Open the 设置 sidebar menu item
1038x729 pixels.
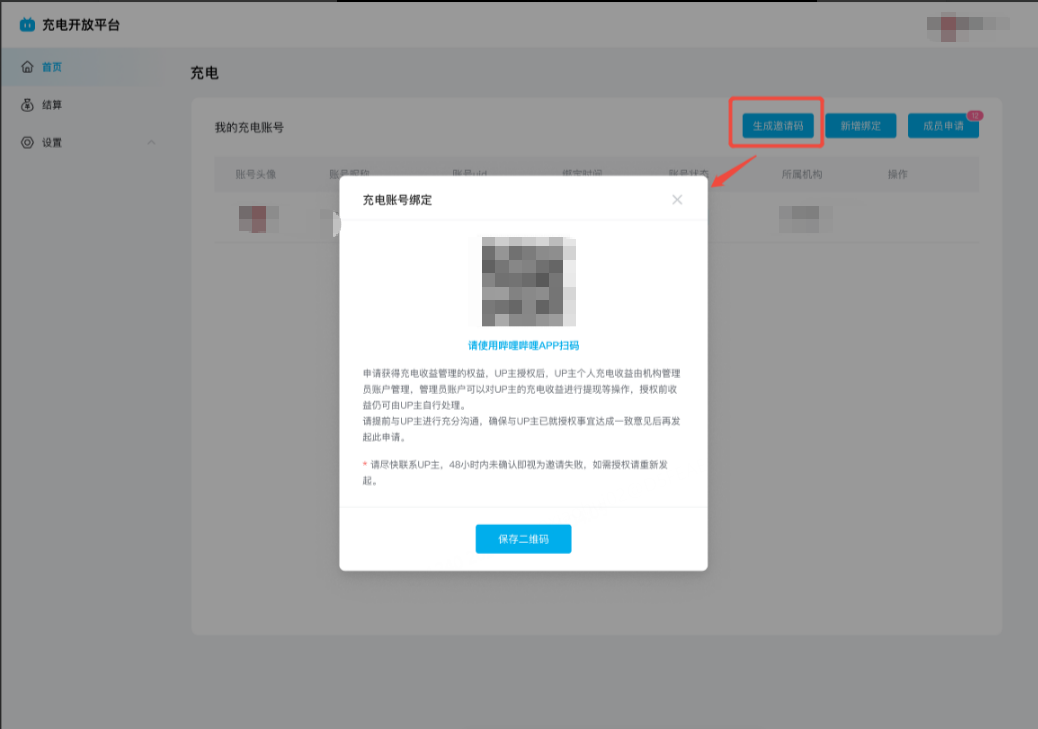[83, 142]
